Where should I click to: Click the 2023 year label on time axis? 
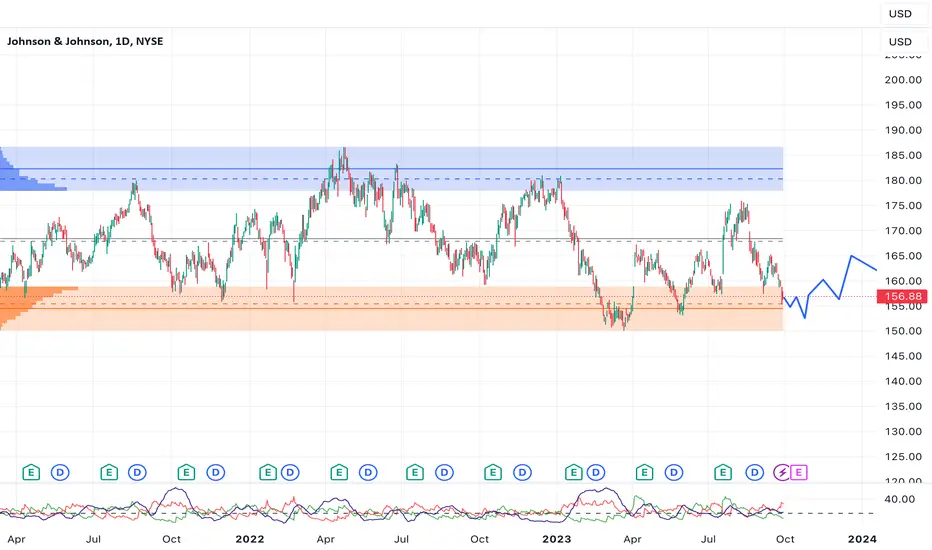click(x=557, y=539)
